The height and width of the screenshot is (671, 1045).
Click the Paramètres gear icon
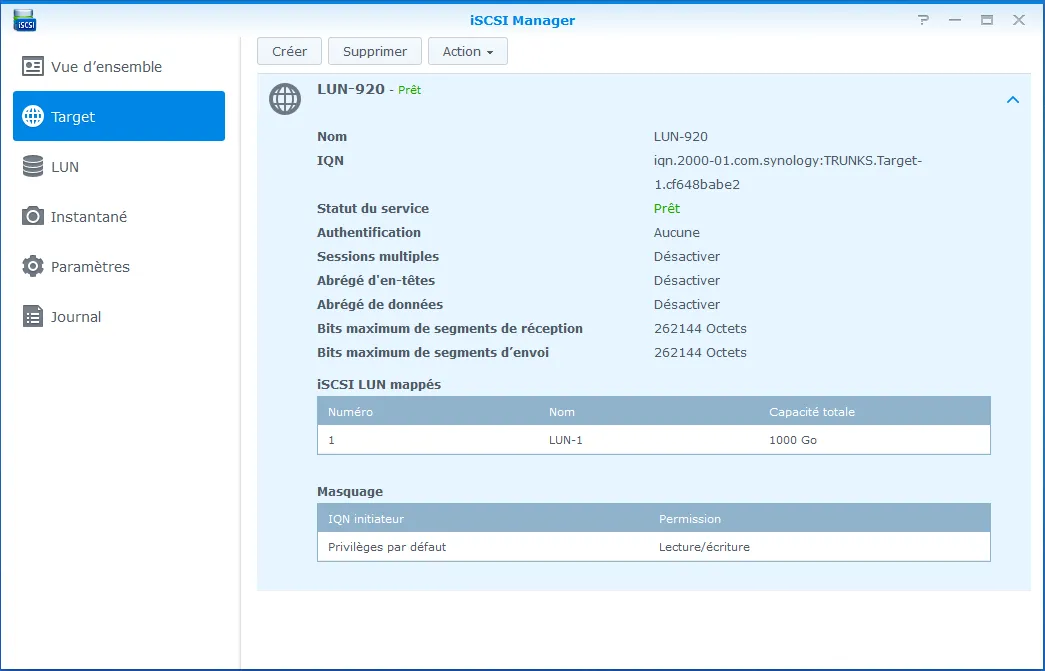(x=33, y=267)
